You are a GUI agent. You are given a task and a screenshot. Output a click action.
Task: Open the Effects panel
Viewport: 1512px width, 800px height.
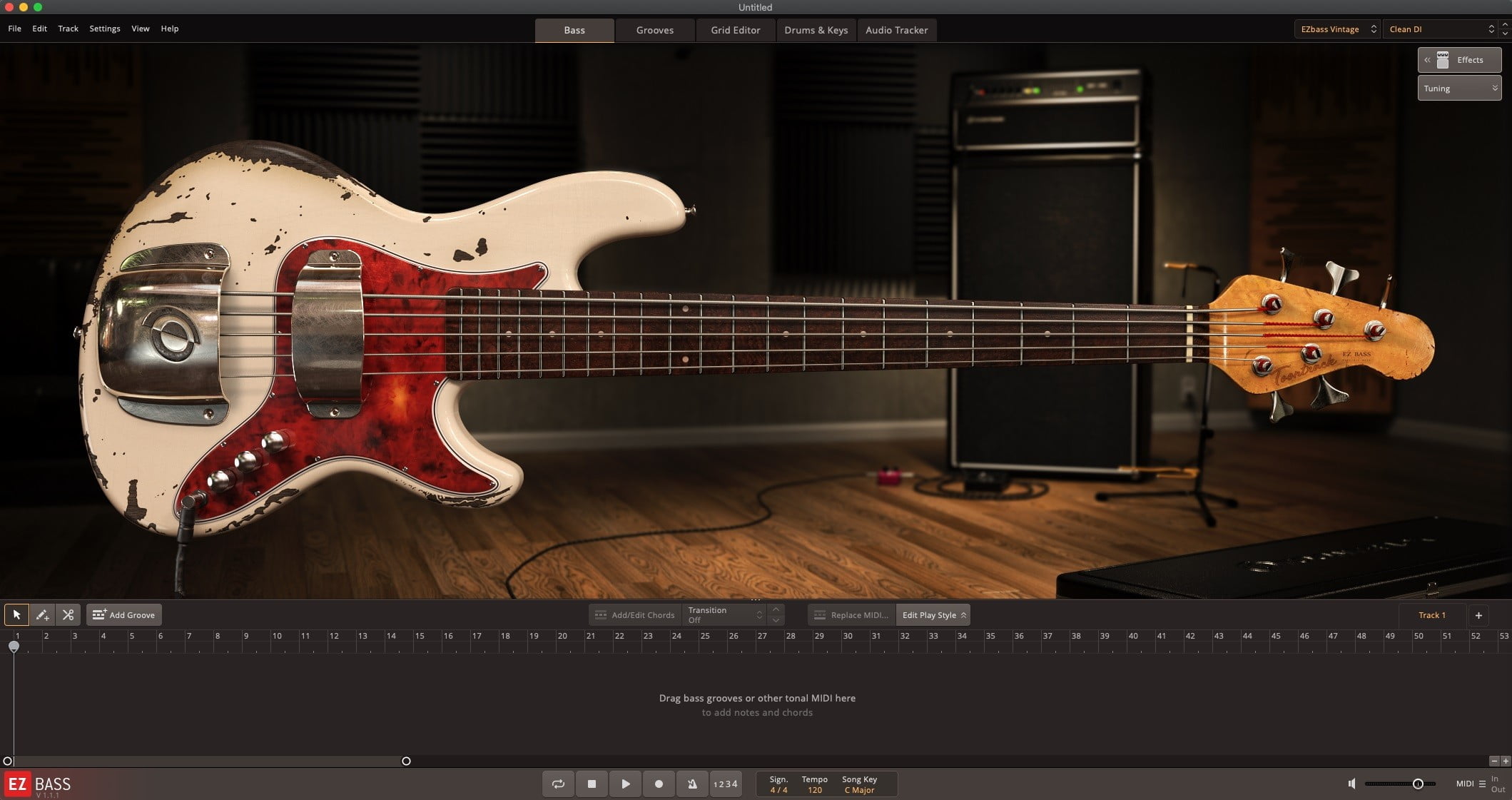1459,60
